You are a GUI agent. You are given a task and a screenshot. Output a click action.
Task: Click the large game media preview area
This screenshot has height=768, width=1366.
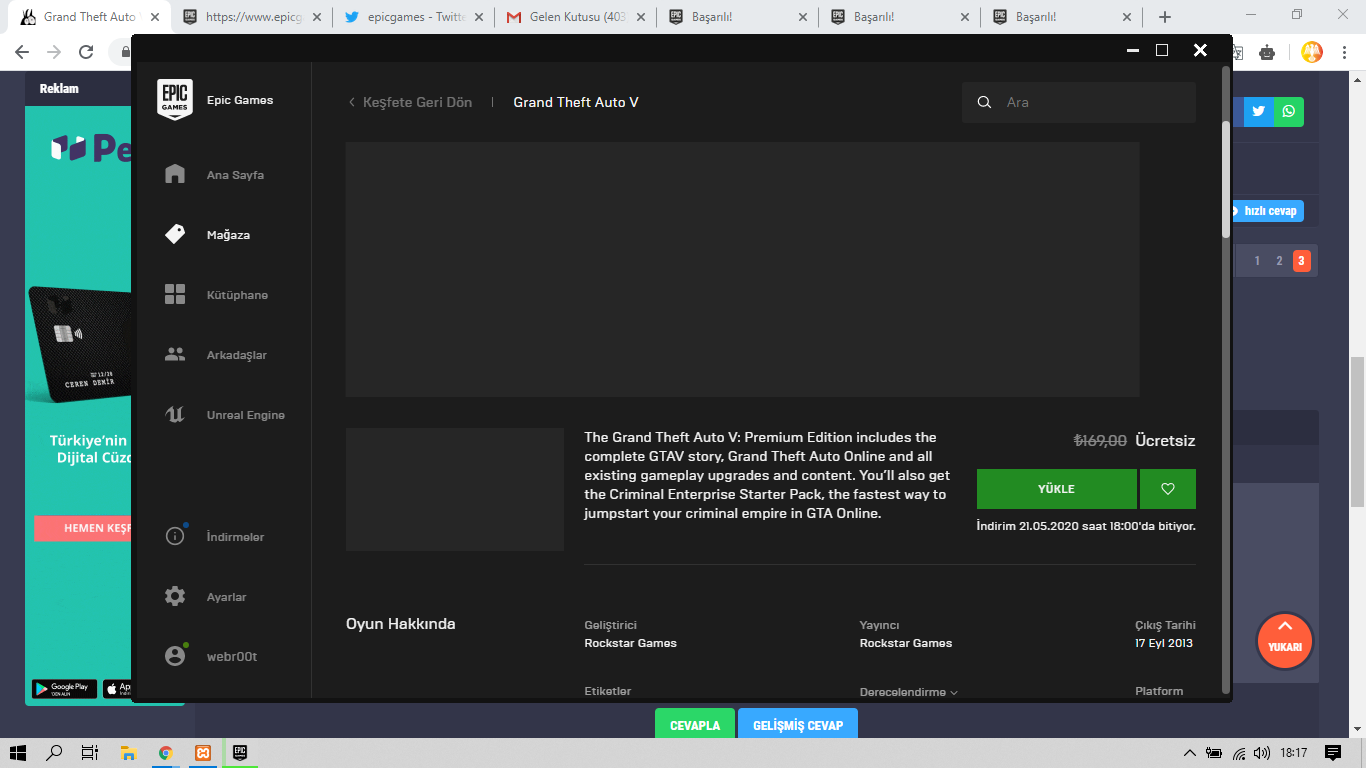[x=742, y=269]
